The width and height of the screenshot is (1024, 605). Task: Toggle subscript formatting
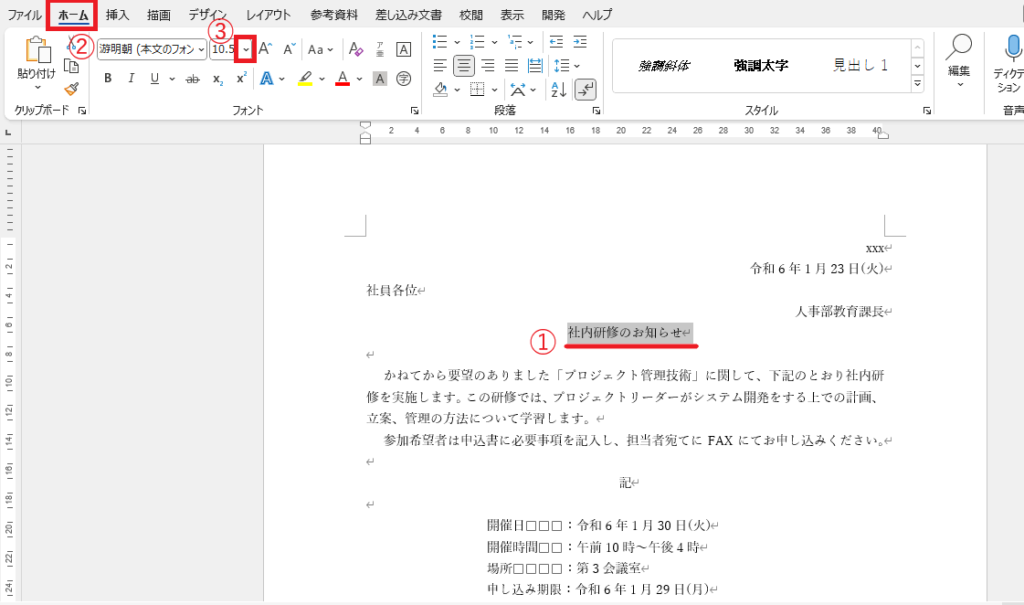(217, 79)
